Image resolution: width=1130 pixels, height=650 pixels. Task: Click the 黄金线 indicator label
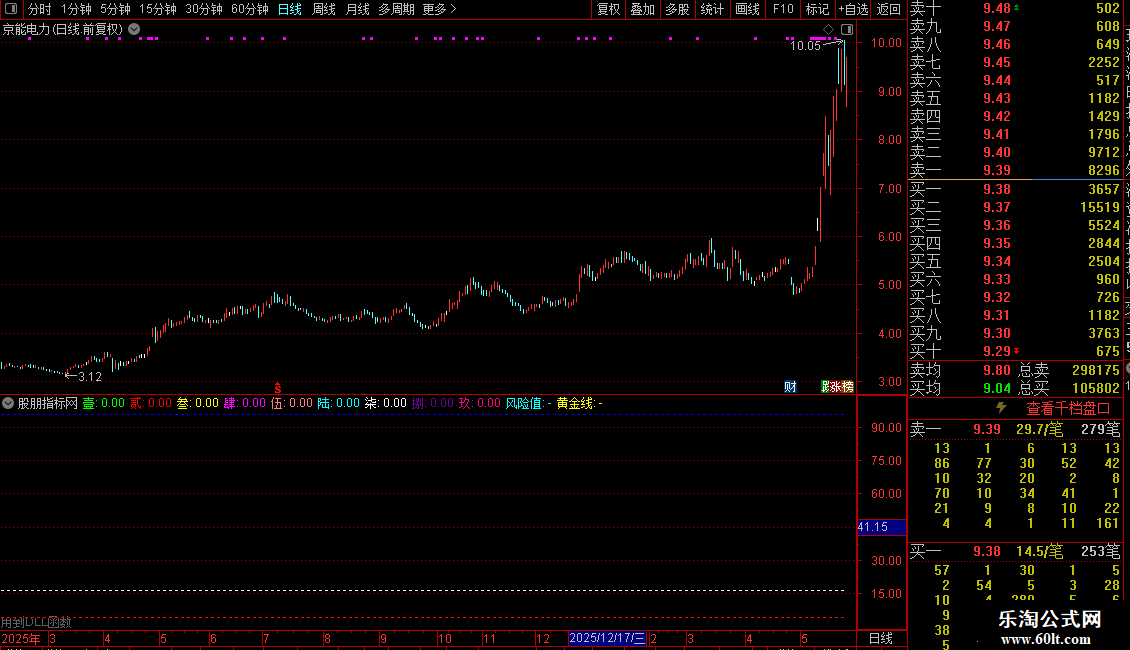pos(579,403)
